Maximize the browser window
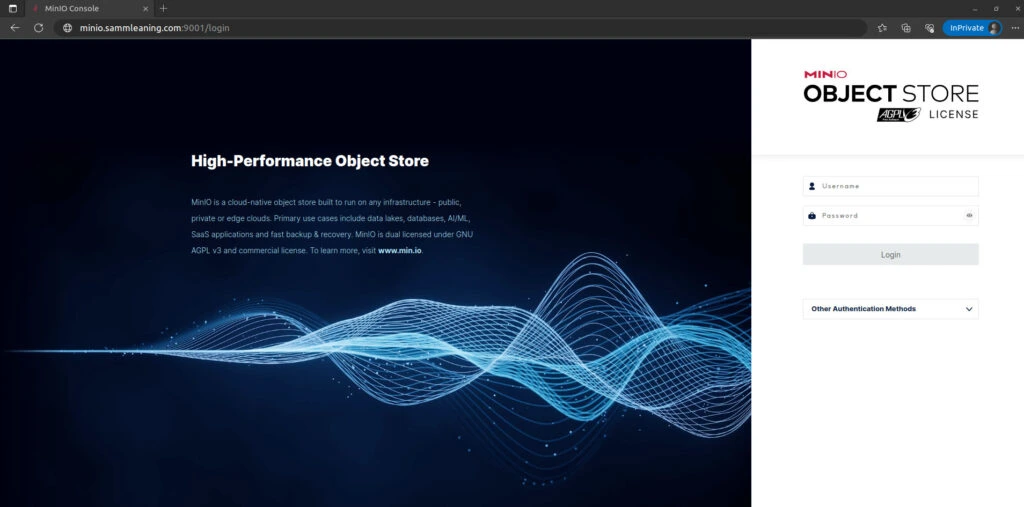1024x507 pixels. point(996,8)
